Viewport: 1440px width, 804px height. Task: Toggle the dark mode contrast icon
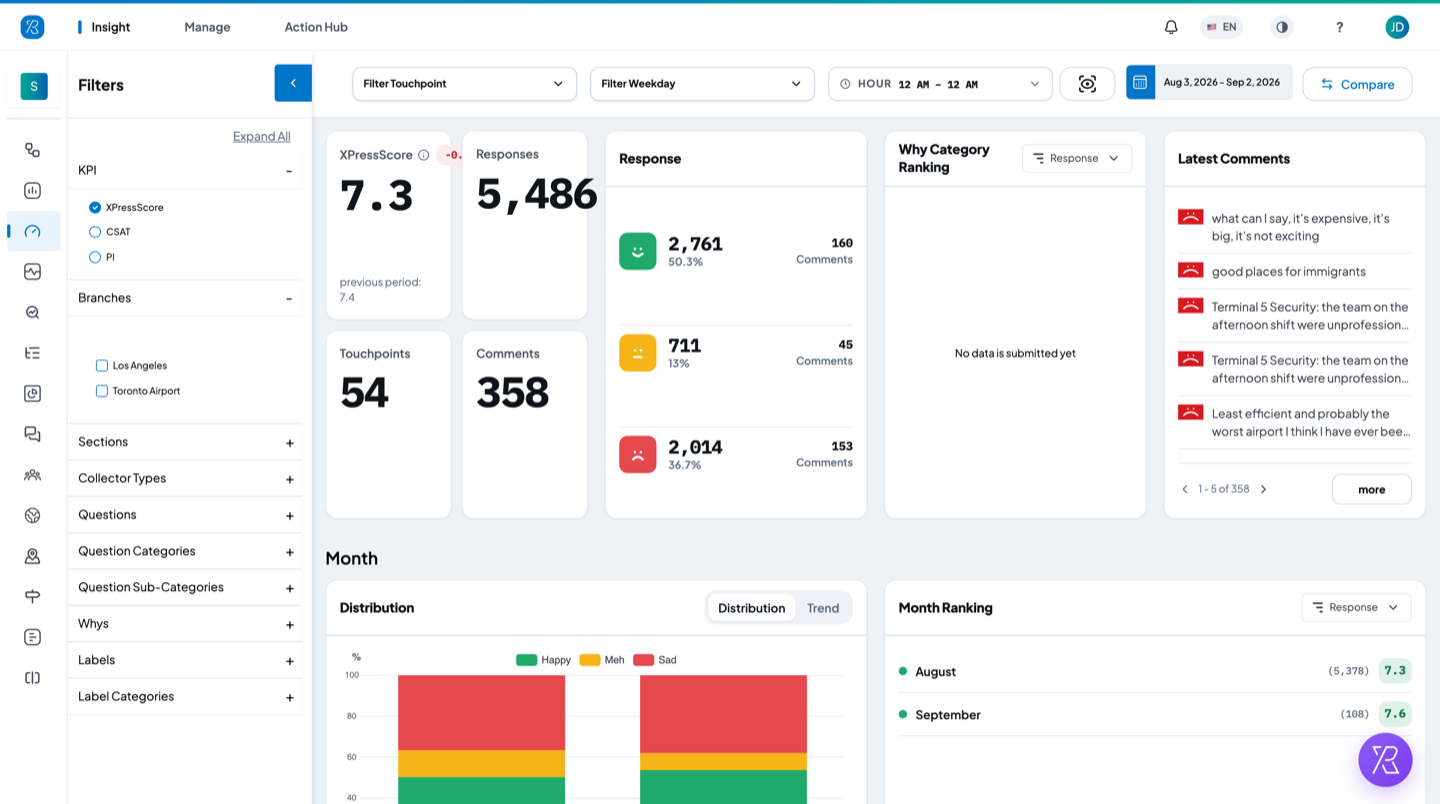pos(1282,27)
